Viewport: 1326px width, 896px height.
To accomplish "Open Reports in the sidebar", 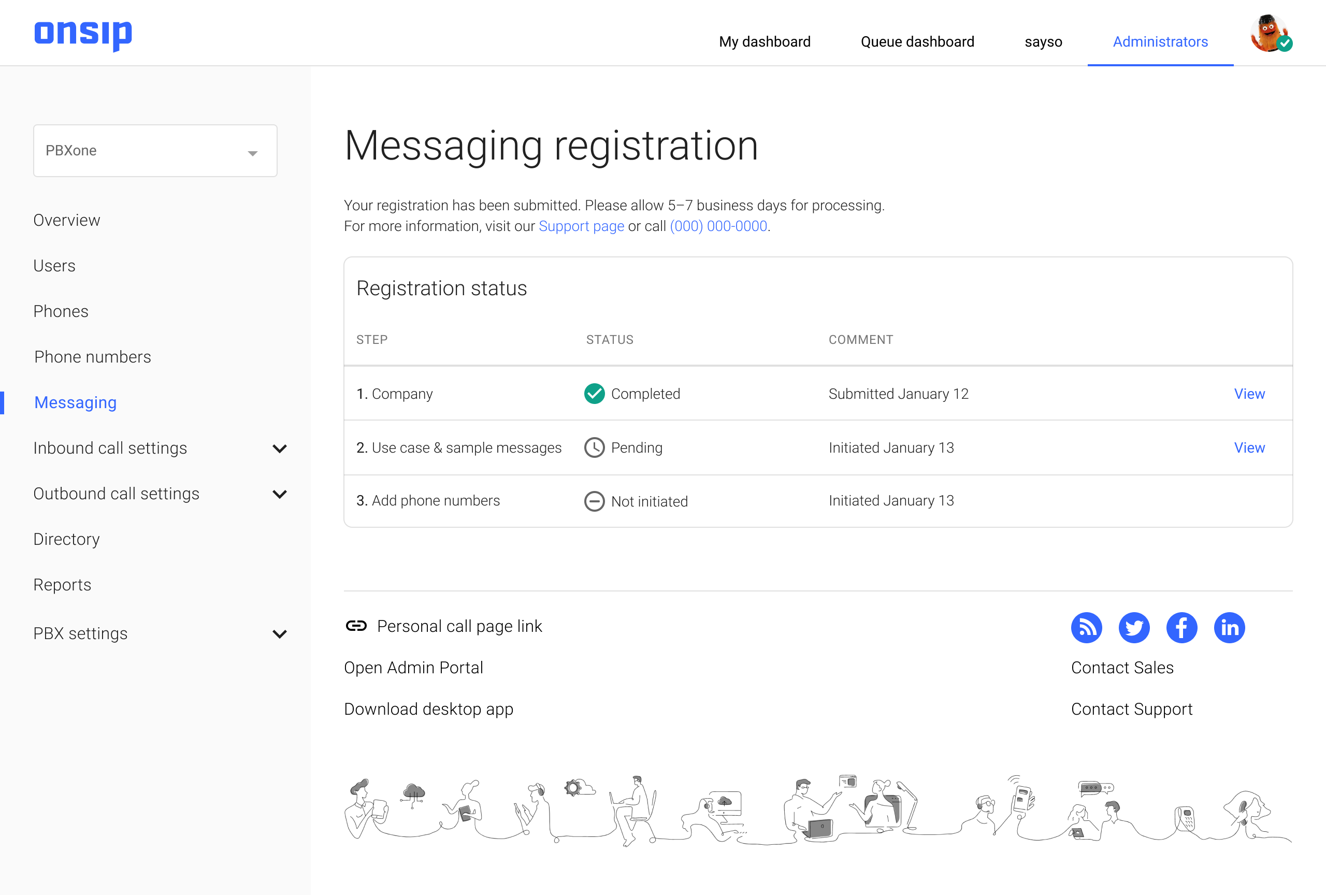I will (62, 585).
